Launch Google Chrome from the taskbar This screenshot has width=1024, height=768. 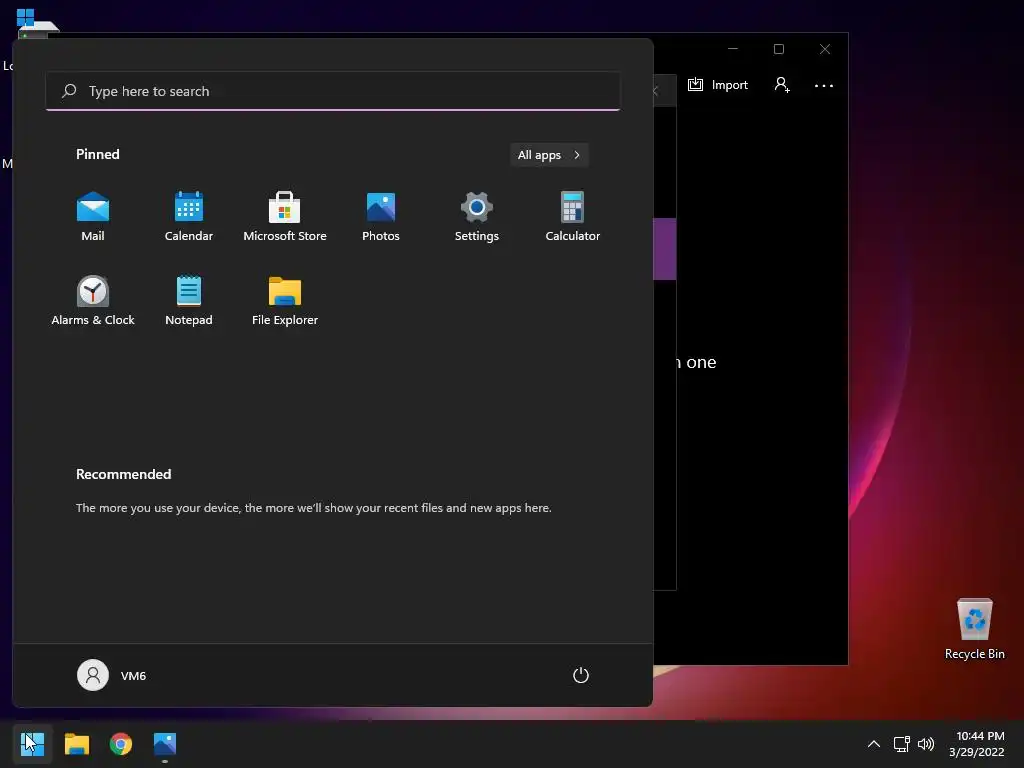click(121, 744)
